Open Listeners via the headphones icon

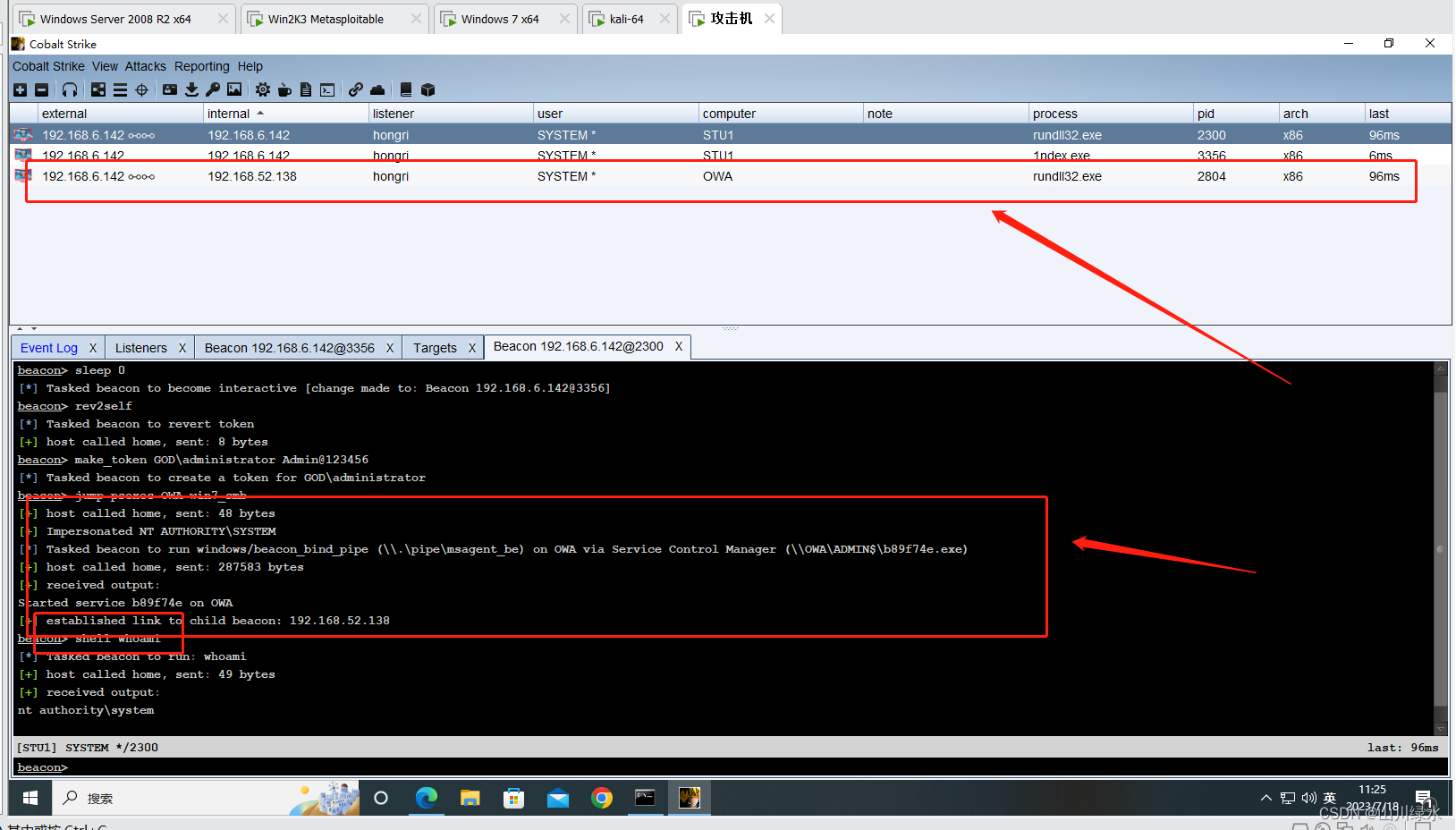(x=70, y=89)
